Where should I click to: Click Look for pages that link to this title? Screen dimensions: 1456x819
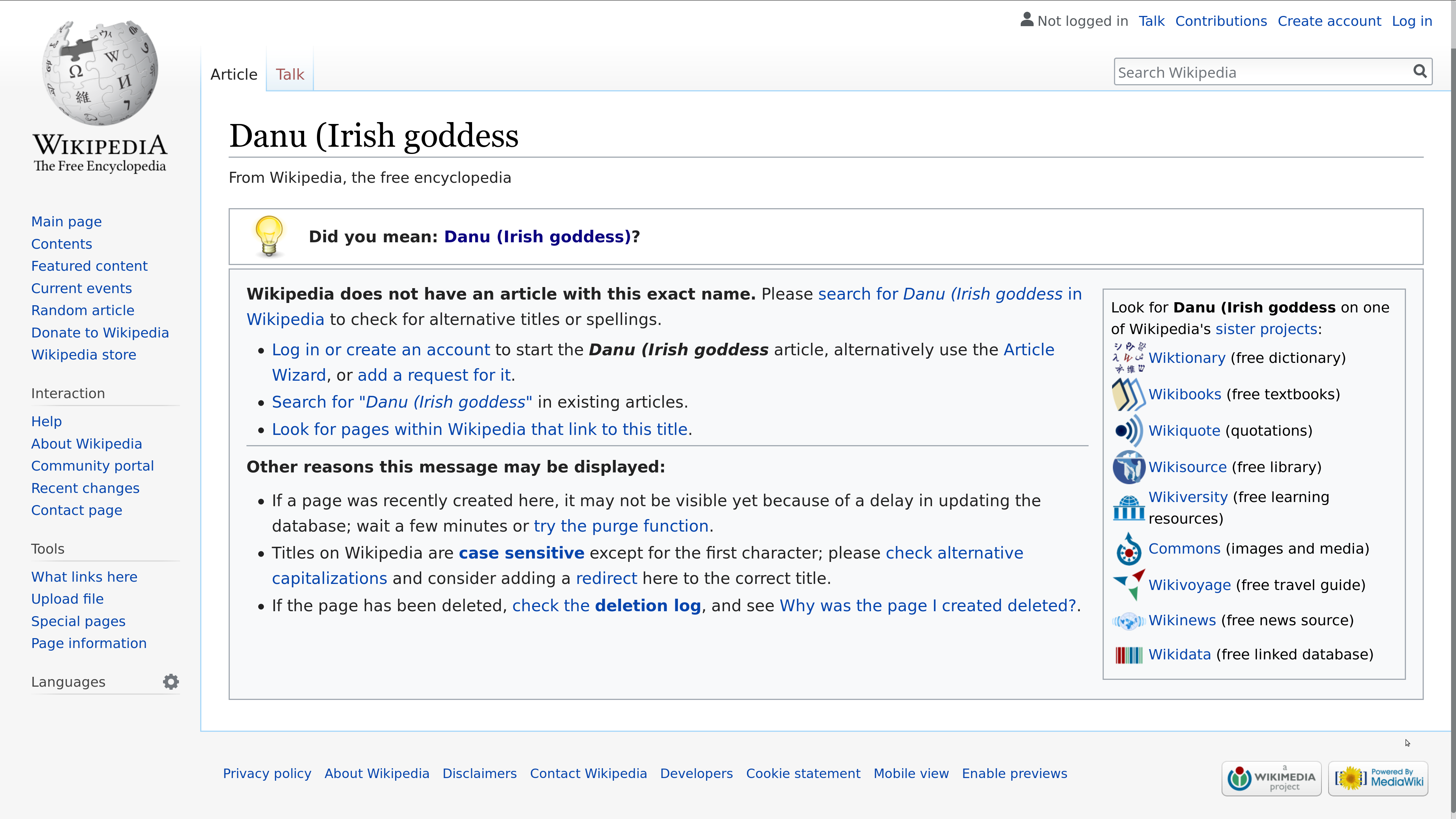480,429
